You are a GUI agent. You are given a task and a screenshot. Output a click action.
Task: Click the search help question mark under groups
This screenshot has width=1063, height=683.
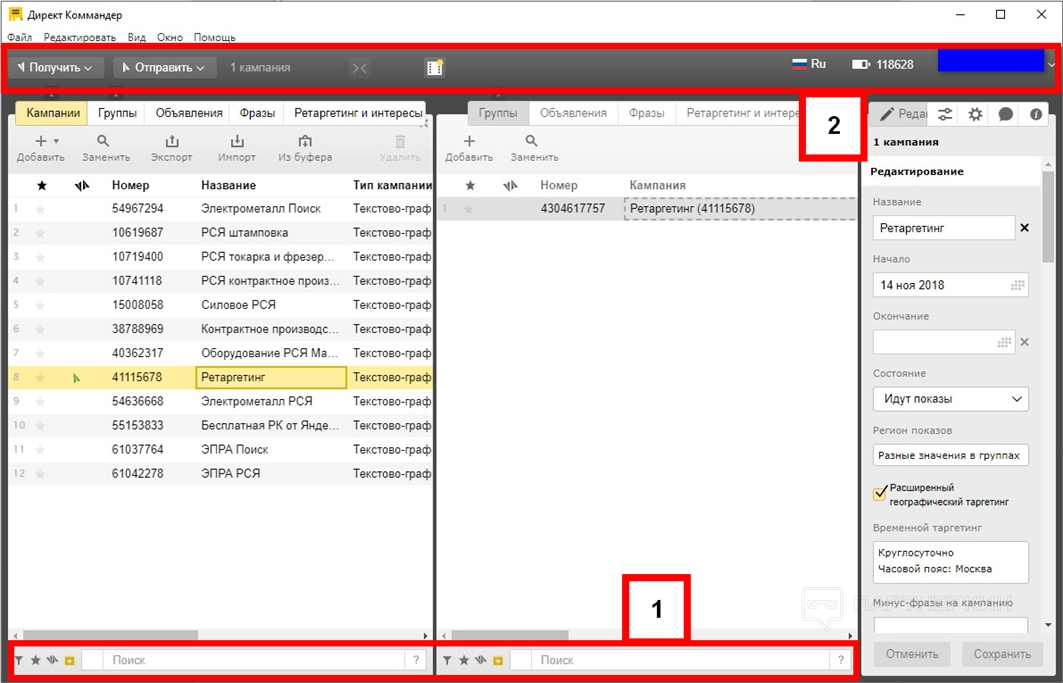pyautogui.click(x=841, y=660)
